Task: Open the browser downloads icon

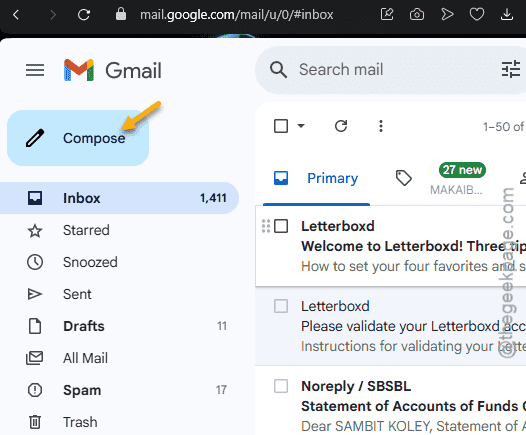Action: click(507, 14)
